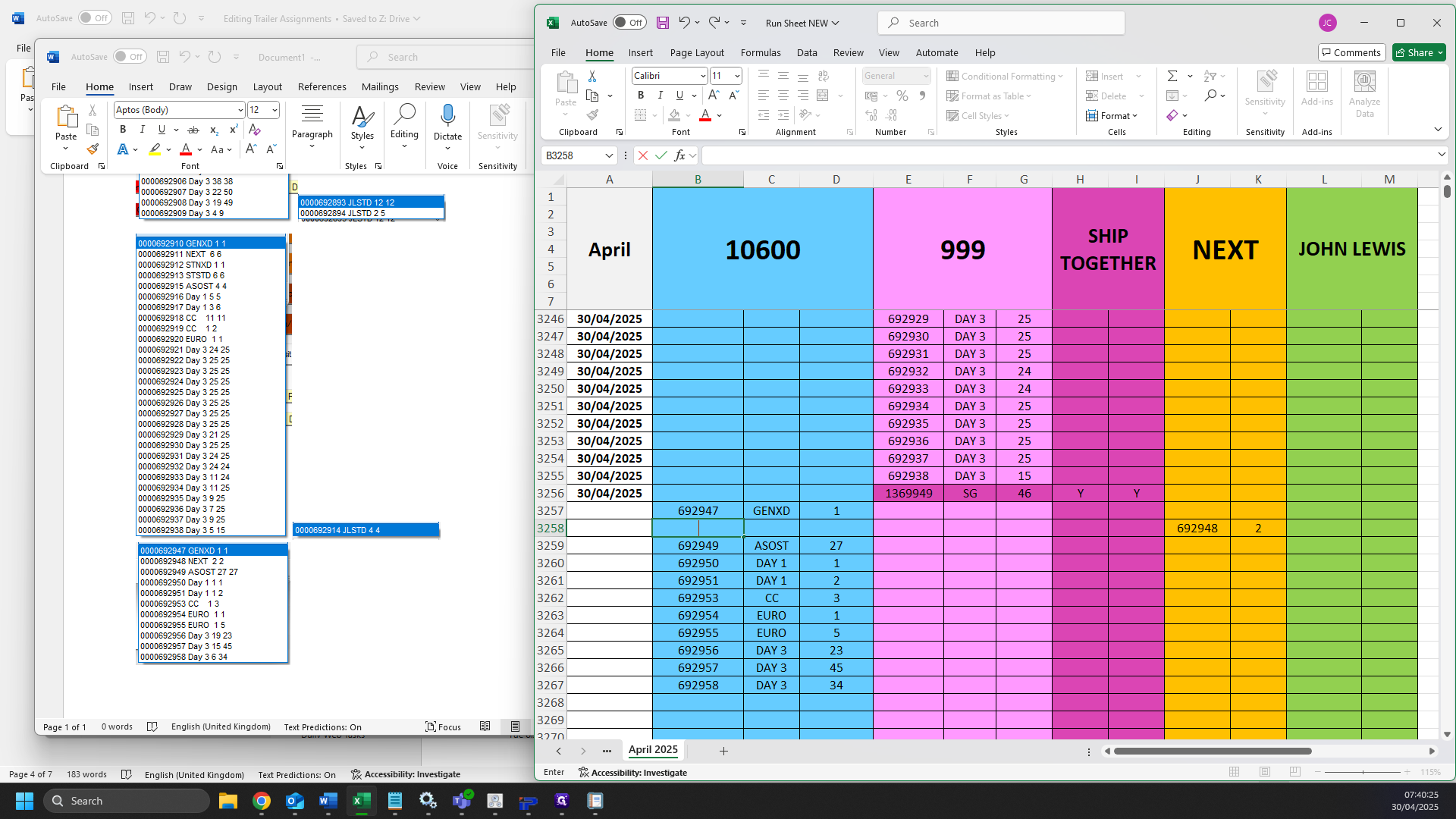Open Excel Page Layout tab
Screen dimensions: 1456x819
697,52
